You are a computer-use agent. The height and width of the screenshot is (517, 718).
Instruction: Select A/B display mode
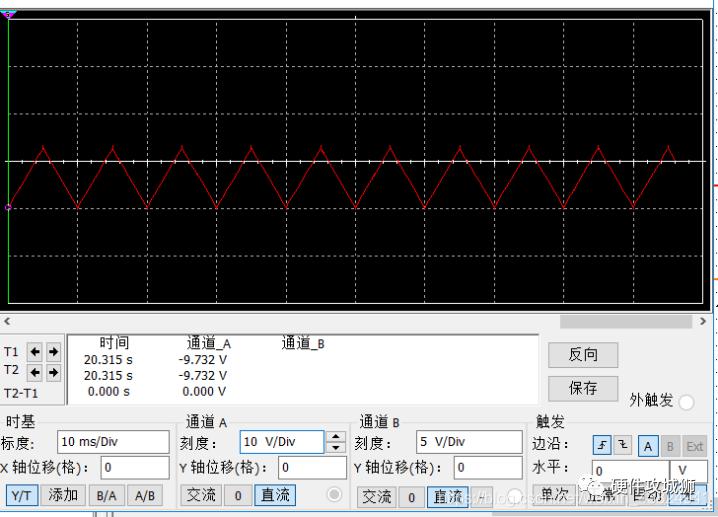click(x=145, y=495)
